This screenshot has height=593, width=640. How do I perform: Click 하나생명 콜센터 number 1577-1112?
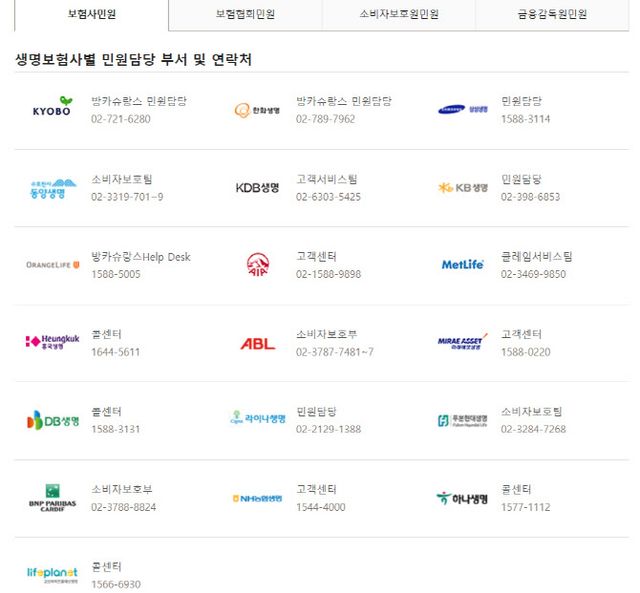(525, 507)
